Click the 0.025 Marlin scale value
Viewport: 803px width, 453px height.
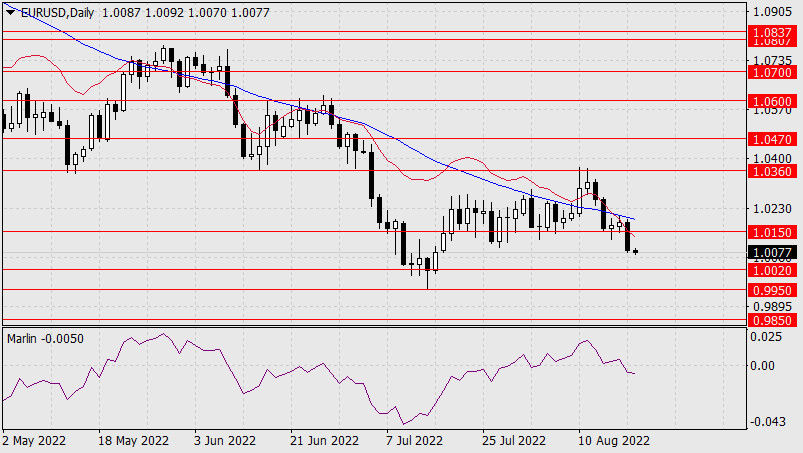pos(766,337)
